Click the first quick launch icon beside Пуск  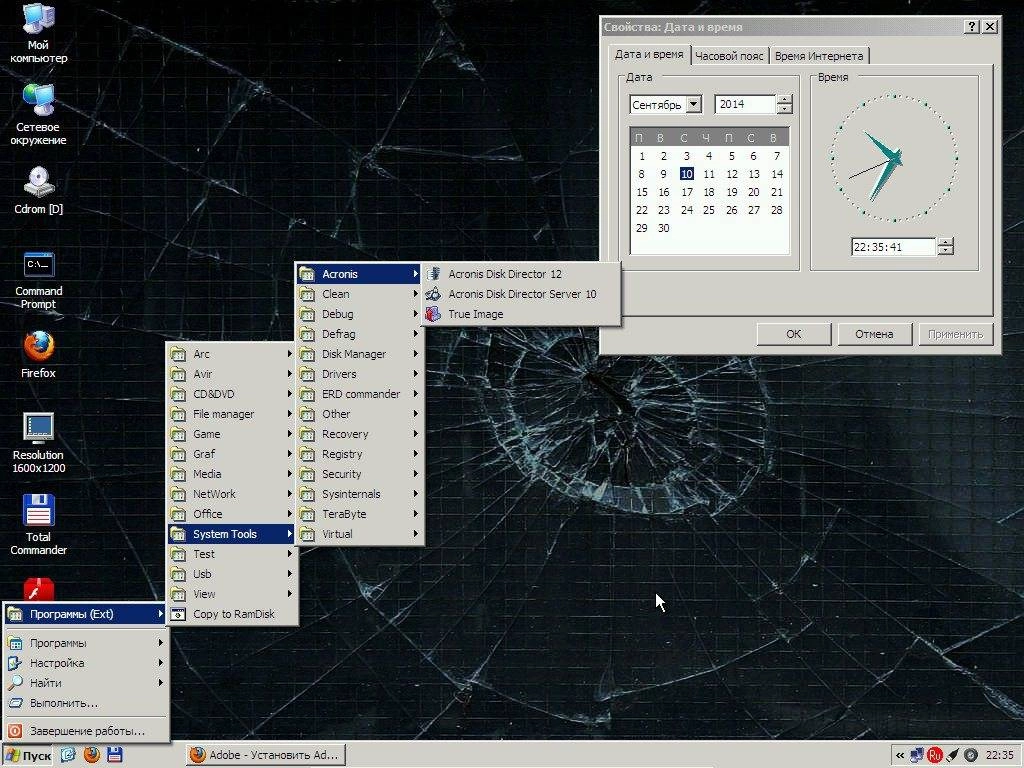[x=68, y=755]
